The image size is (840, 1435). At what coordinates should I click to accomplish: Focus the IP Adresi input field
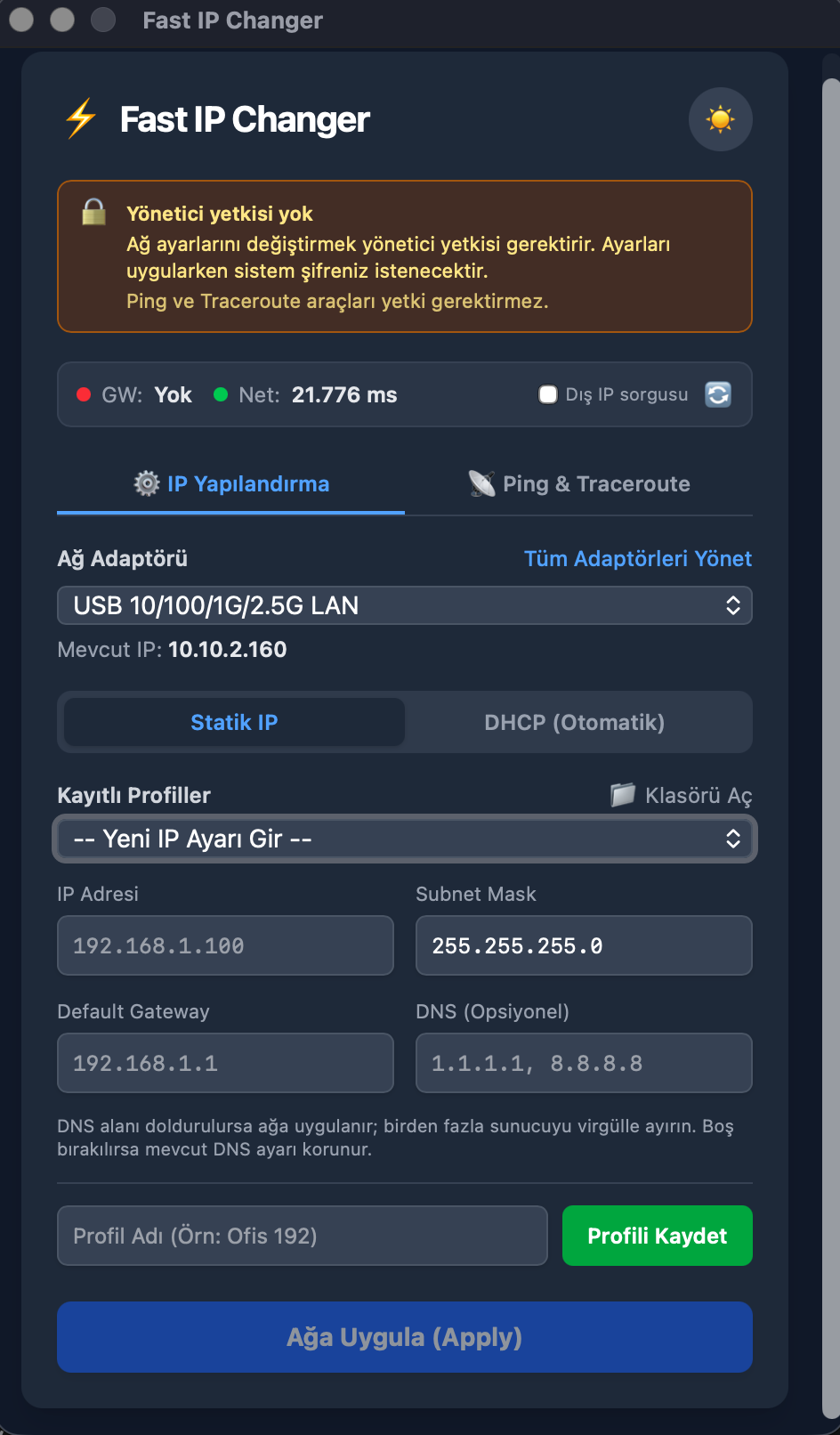pos(225,945)
